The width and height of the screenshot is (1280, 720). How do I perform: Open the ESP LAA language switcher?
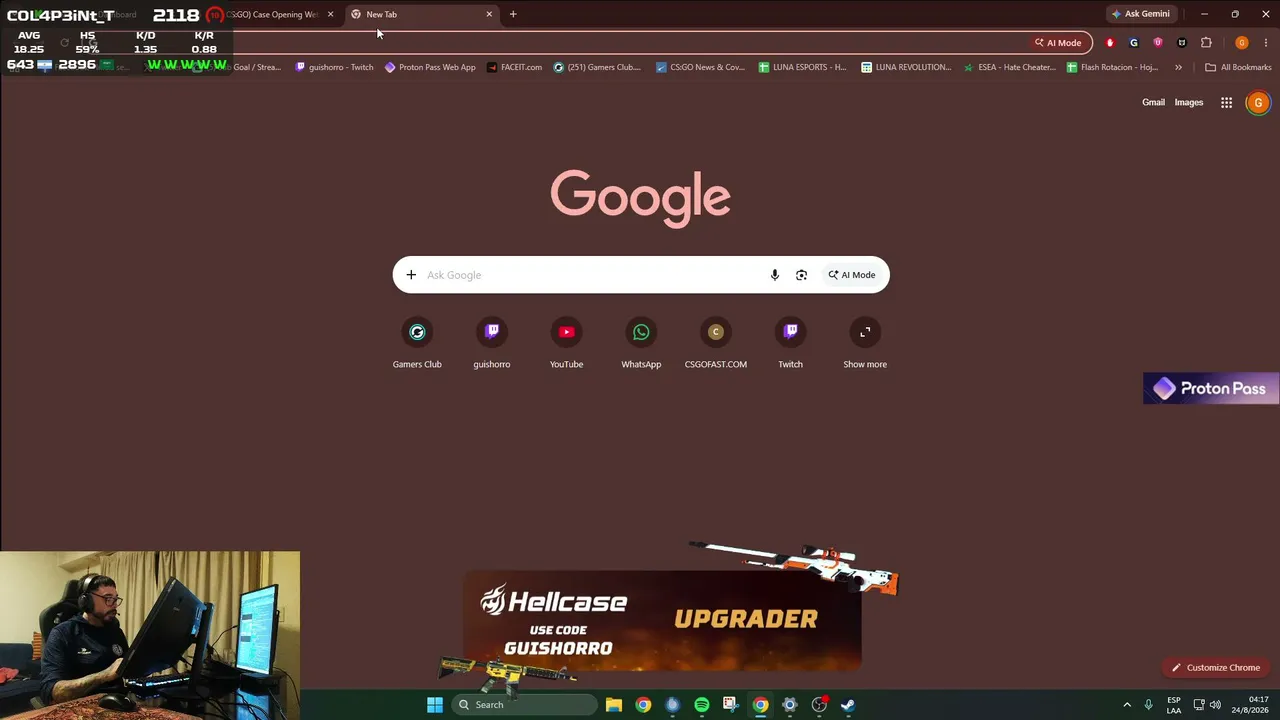(1174, 705)
